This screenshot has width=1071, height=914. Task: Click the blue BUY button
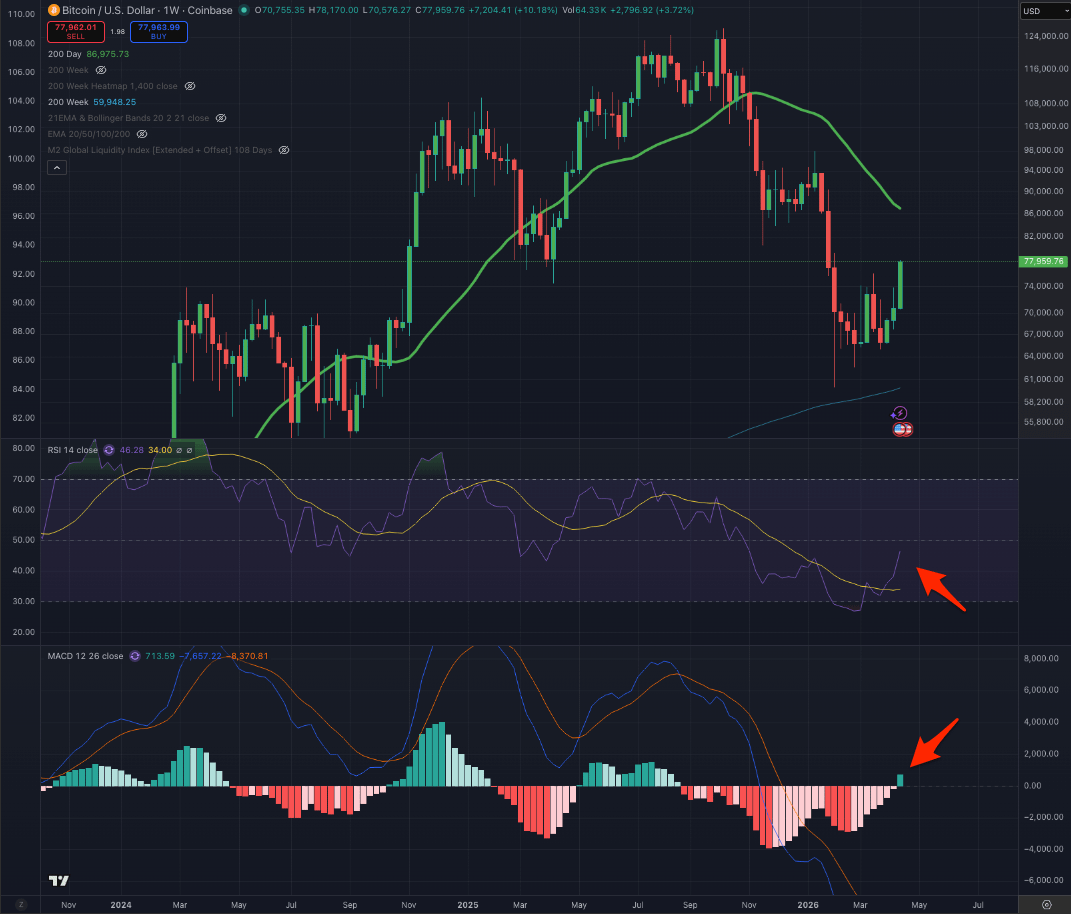[158, 31]
